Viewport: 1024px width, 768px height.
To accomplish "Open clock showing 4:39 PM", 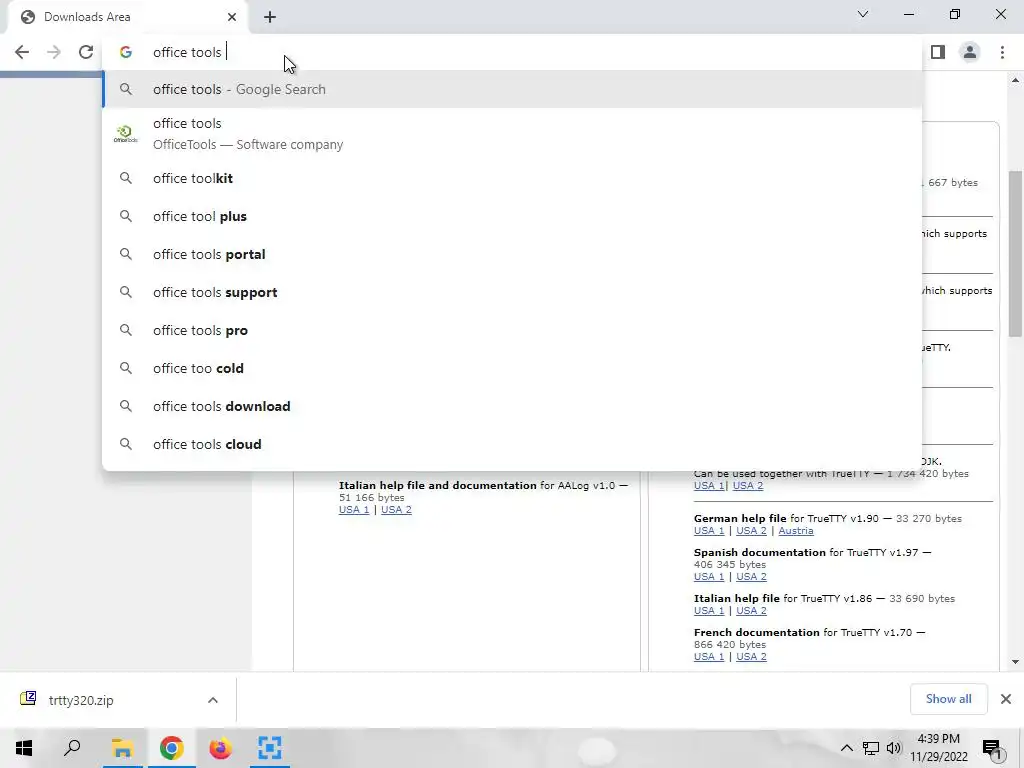I will click(x=938, y=748).
